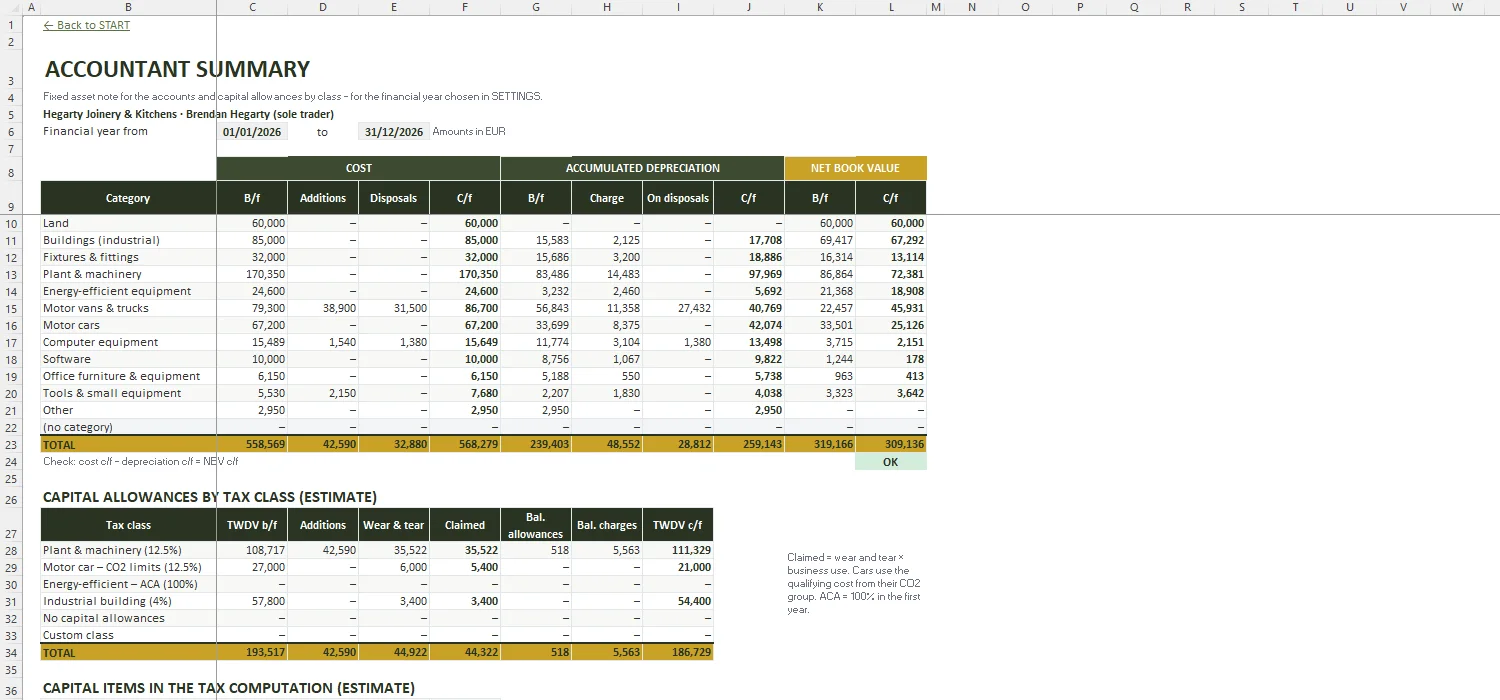Select row 23 header
The height and width of the screenshot is (700, 1500).
(12, 445)
